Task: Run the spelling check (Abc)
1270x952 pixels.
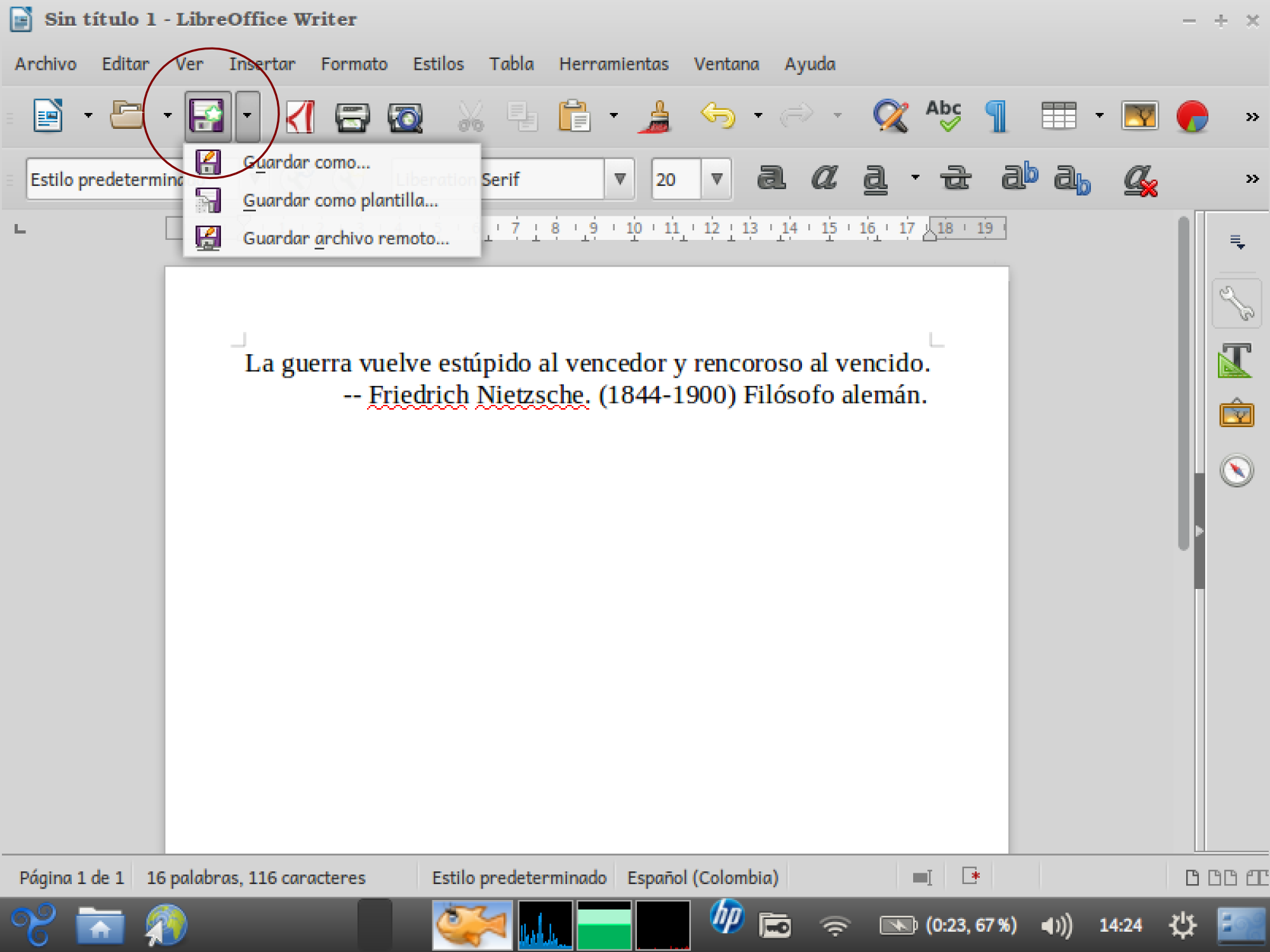Action: (x=944, y=116)
